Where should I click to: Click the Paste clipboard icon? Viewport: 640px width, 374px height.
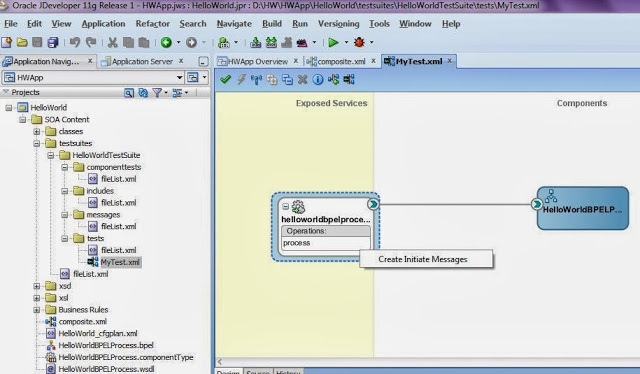[x=144, y=42]
